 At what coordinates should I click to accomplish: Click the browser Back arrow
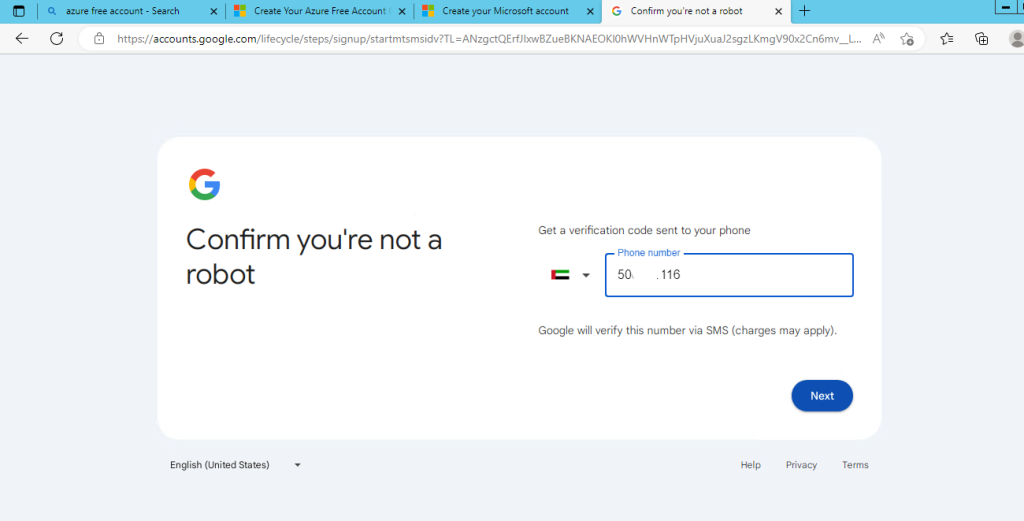(x=22, y=39)
